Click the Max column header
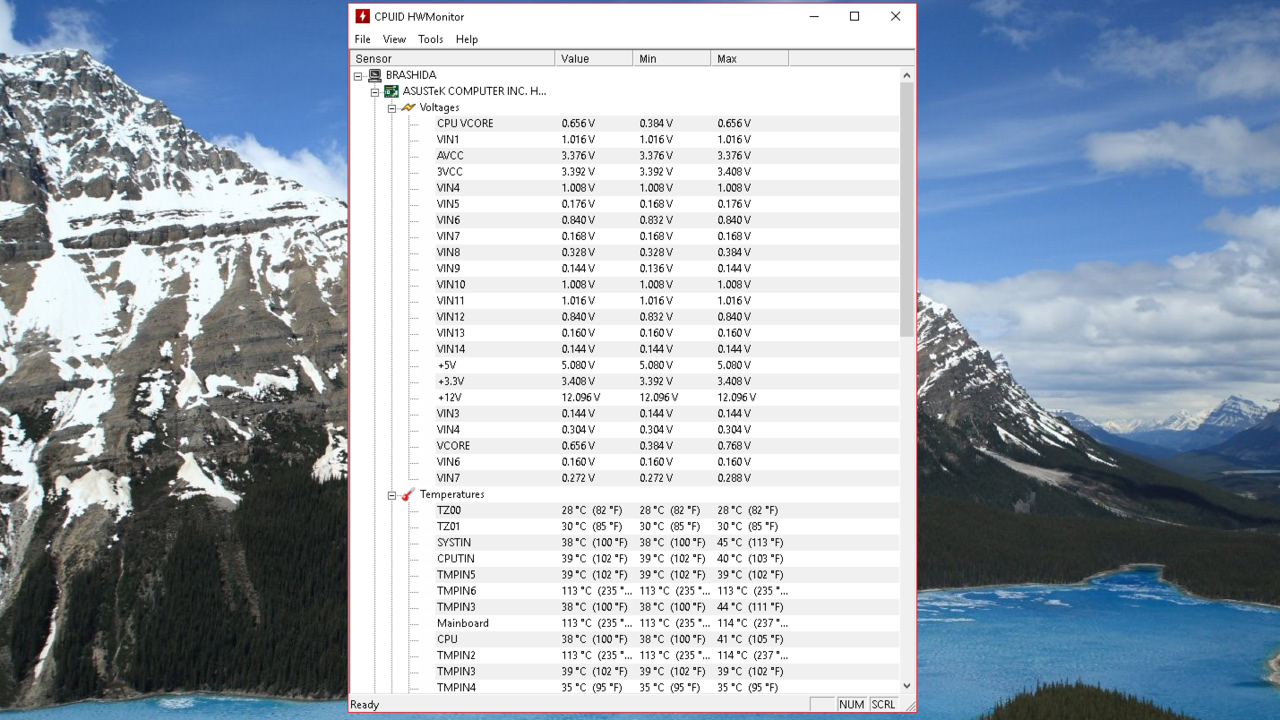The width and height of the screenshot is (1280, 720). pyautogui.click(x=750, y=59)
